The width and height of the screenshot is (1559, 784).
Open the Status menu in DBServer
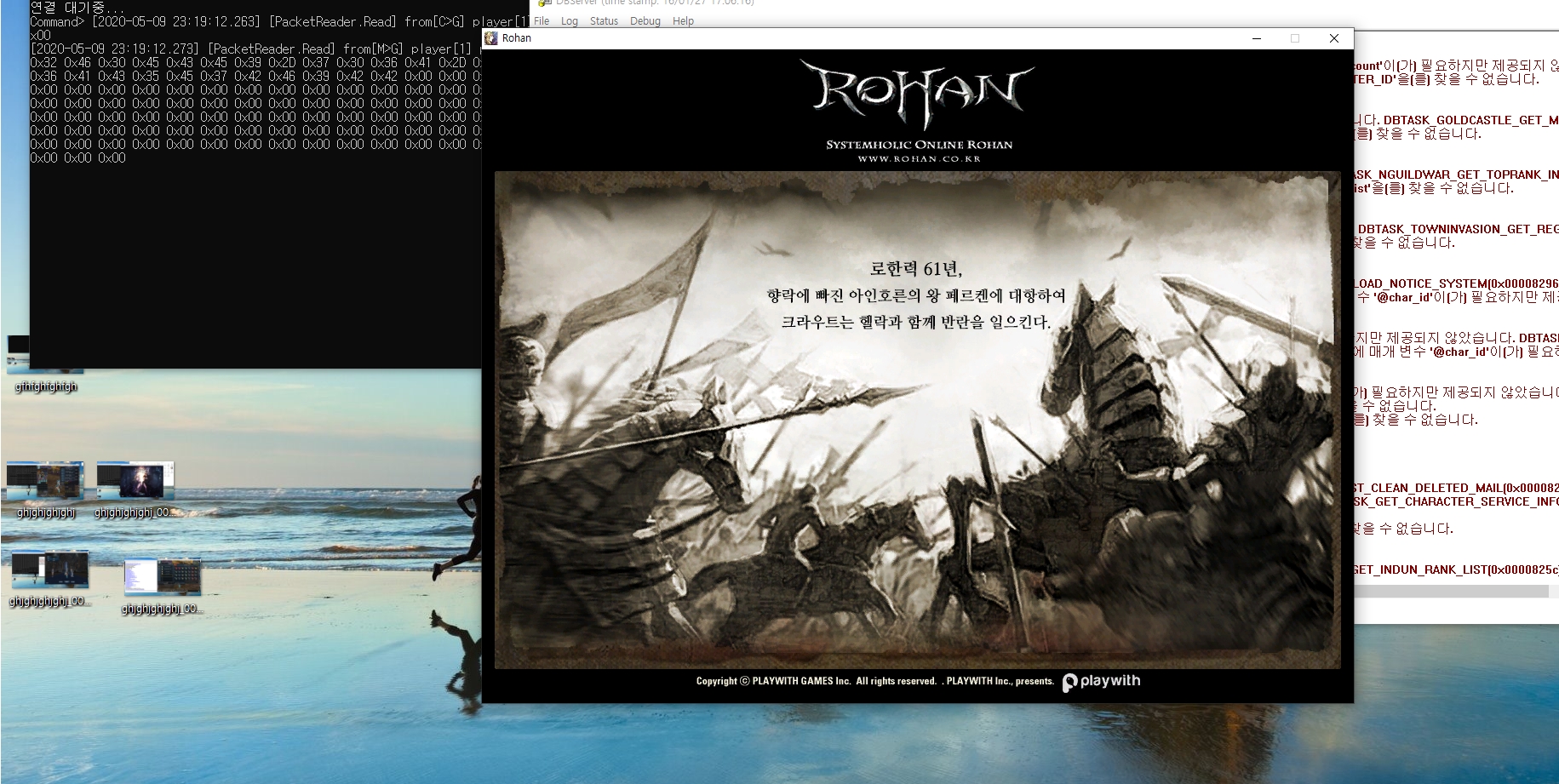(x=604, y=21)
